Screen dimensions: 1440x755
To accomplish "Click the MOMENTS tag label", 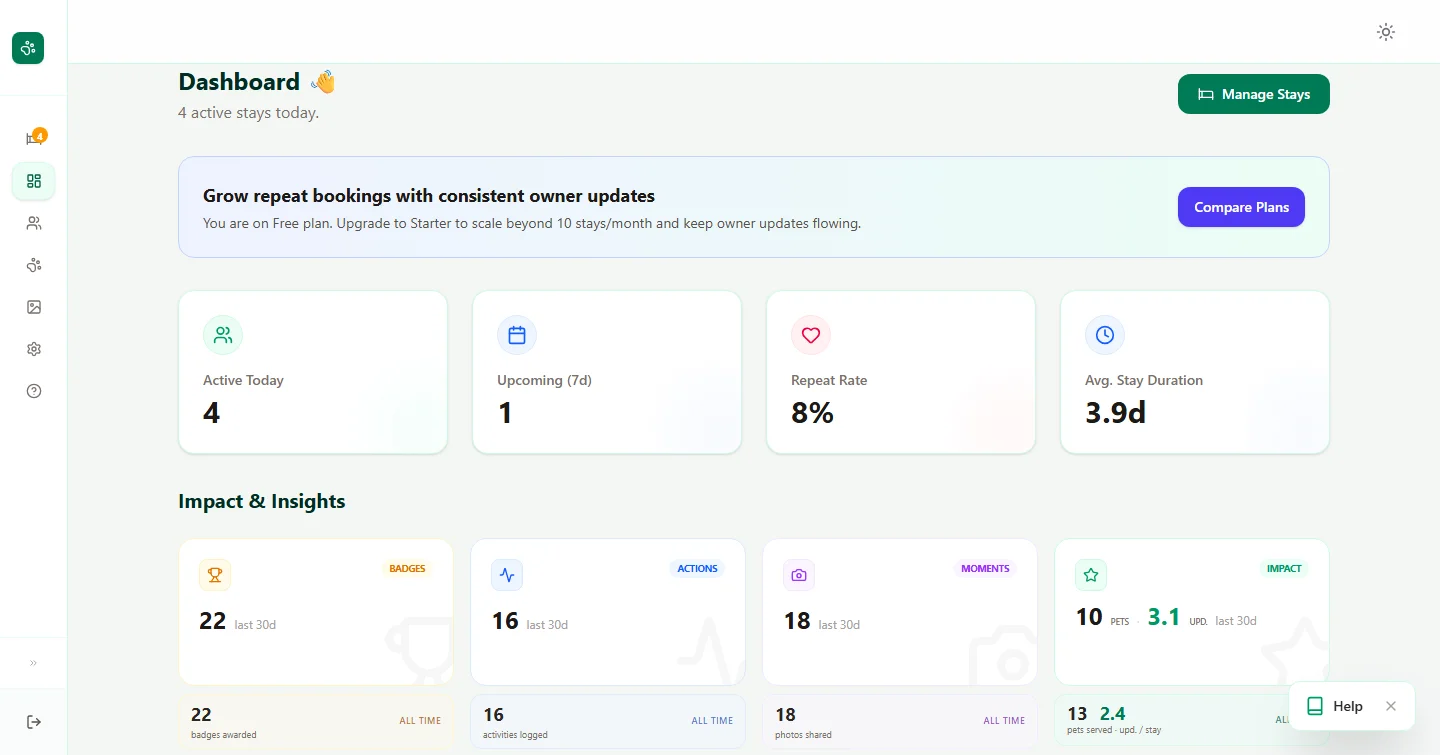I will 985,569.
